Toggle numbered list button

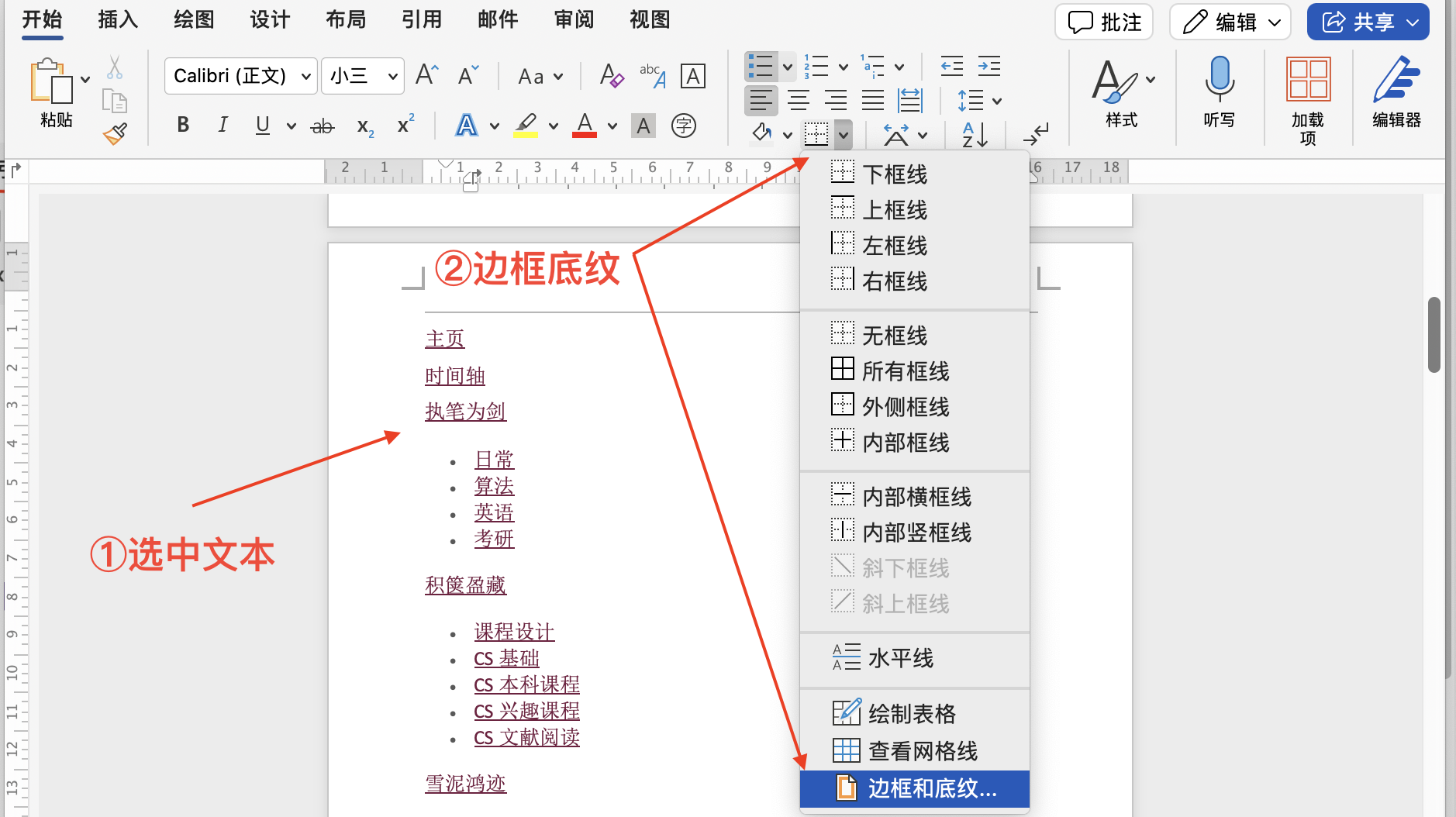[x=817, y=67]
